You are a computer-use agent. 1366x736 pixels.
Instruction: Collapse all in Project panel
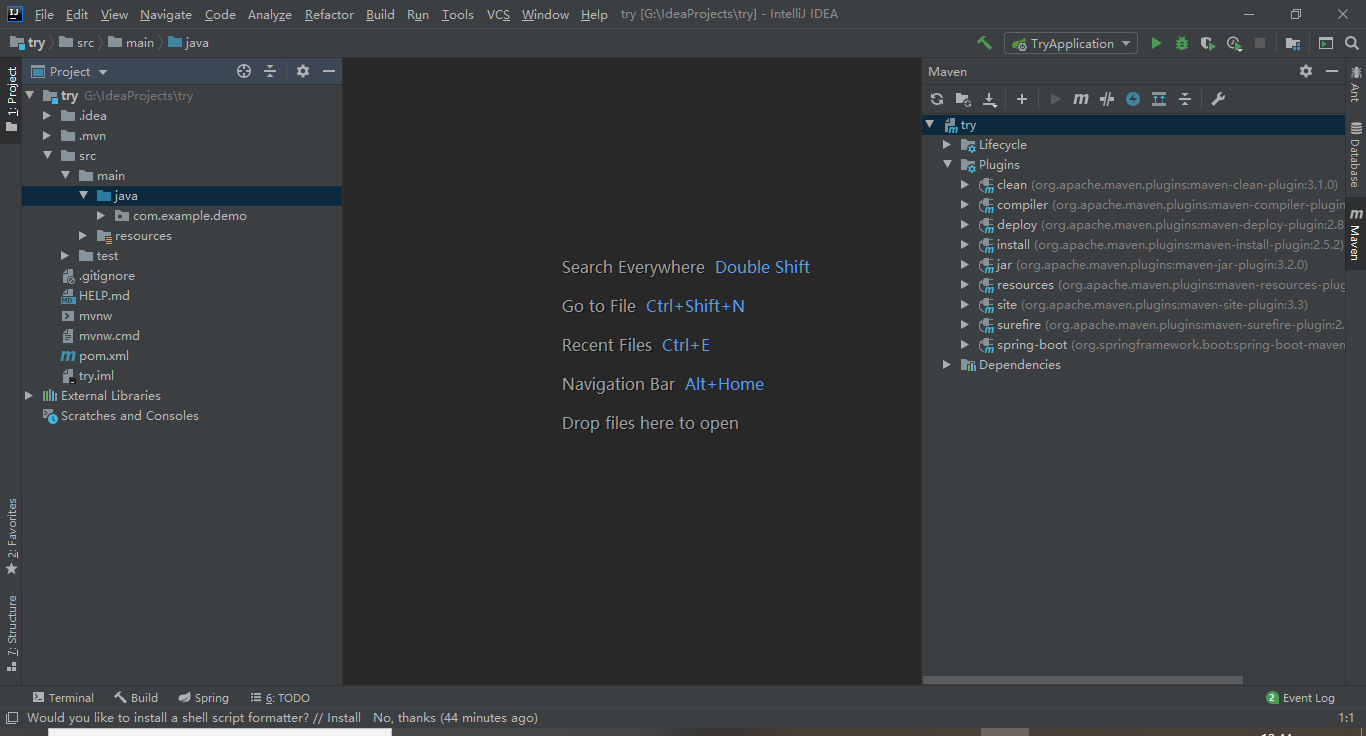(x=270, y=71)
